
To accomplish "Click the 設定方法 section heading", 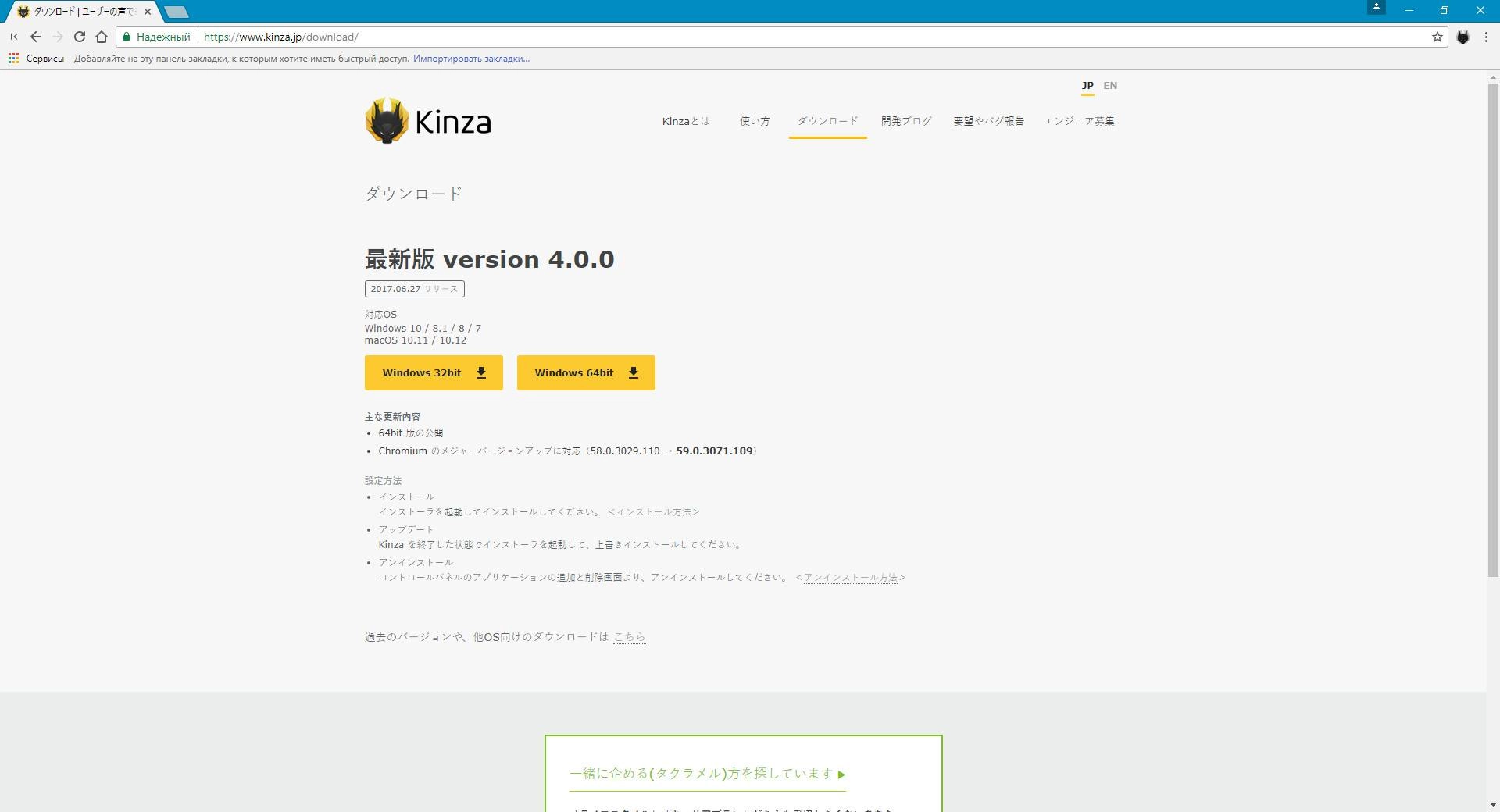I will click(383, 481).
